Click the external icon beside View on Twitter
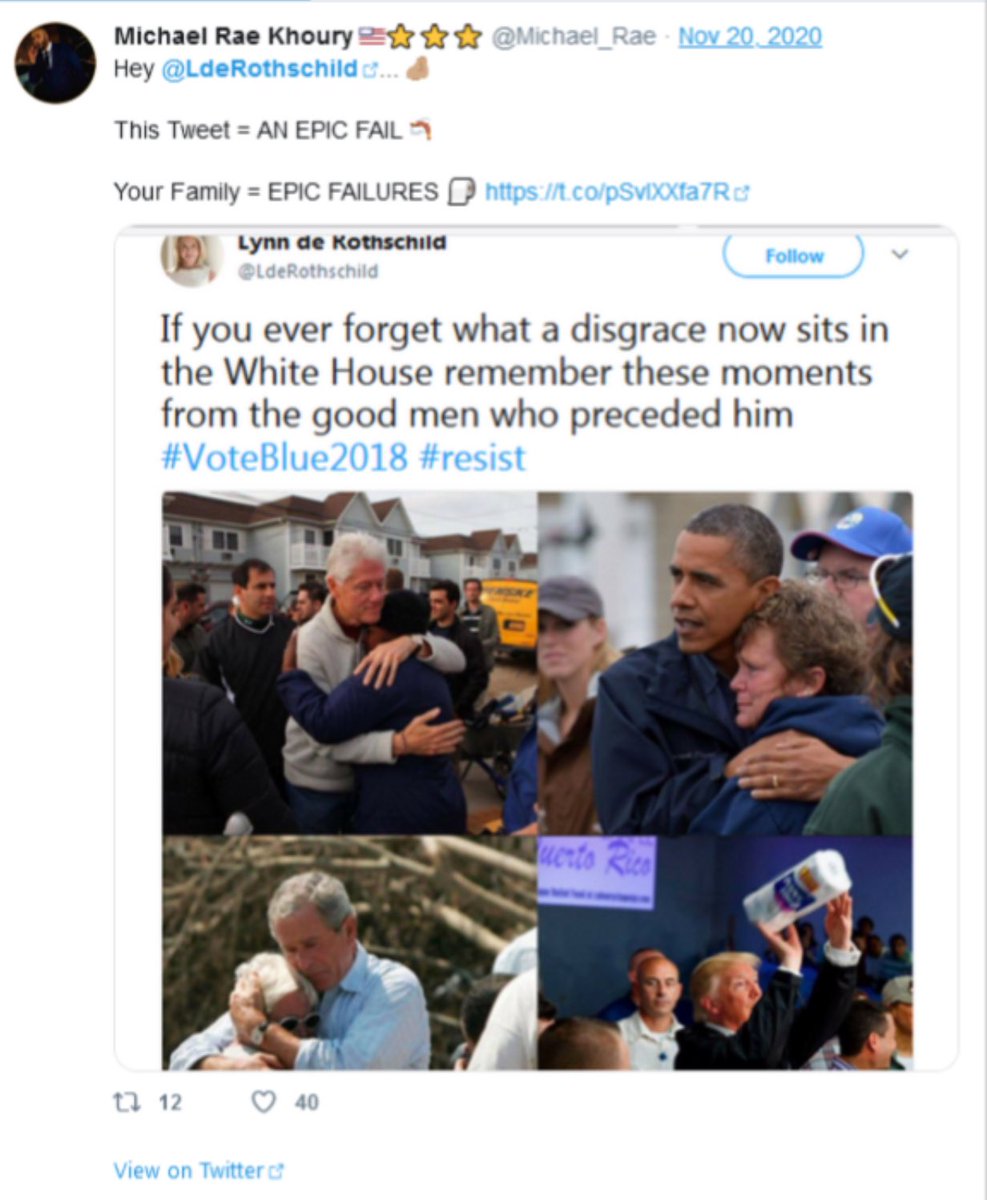Viewport: 987px width, 1200px height. pos(277,1171)
